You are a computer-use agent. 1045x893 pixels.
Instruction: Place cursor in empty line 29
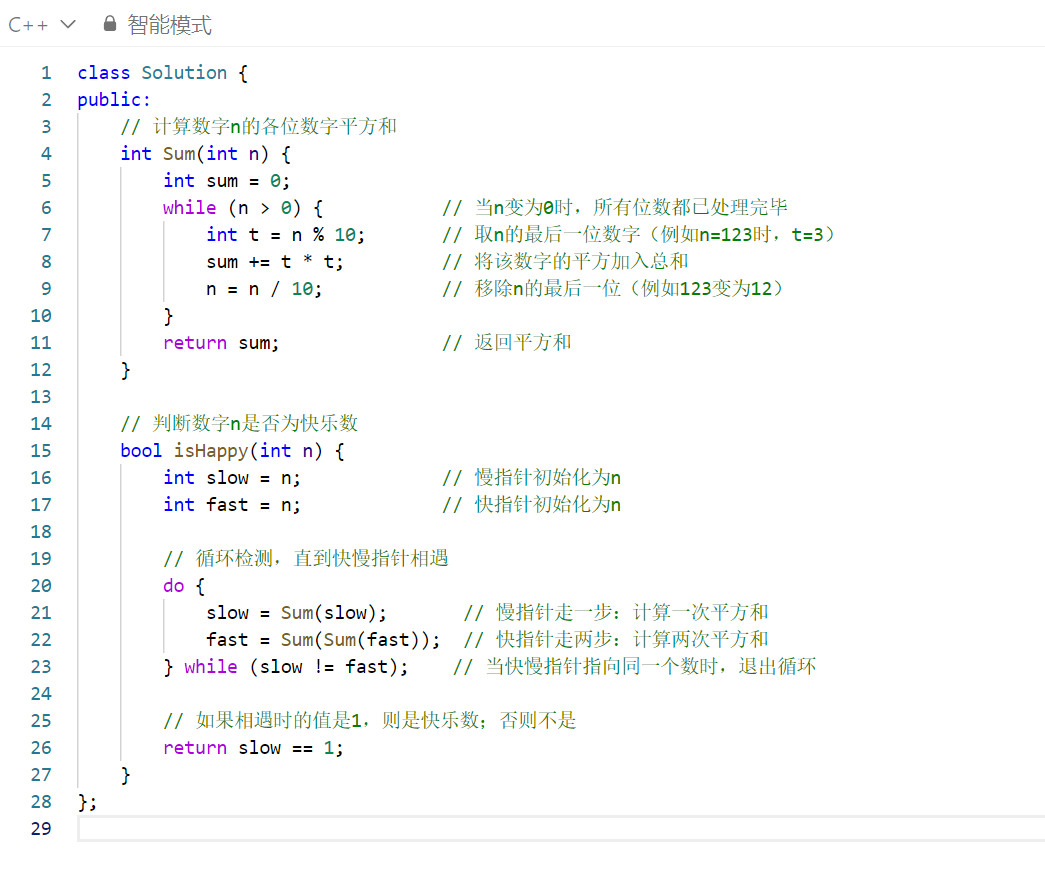(561, 828)
